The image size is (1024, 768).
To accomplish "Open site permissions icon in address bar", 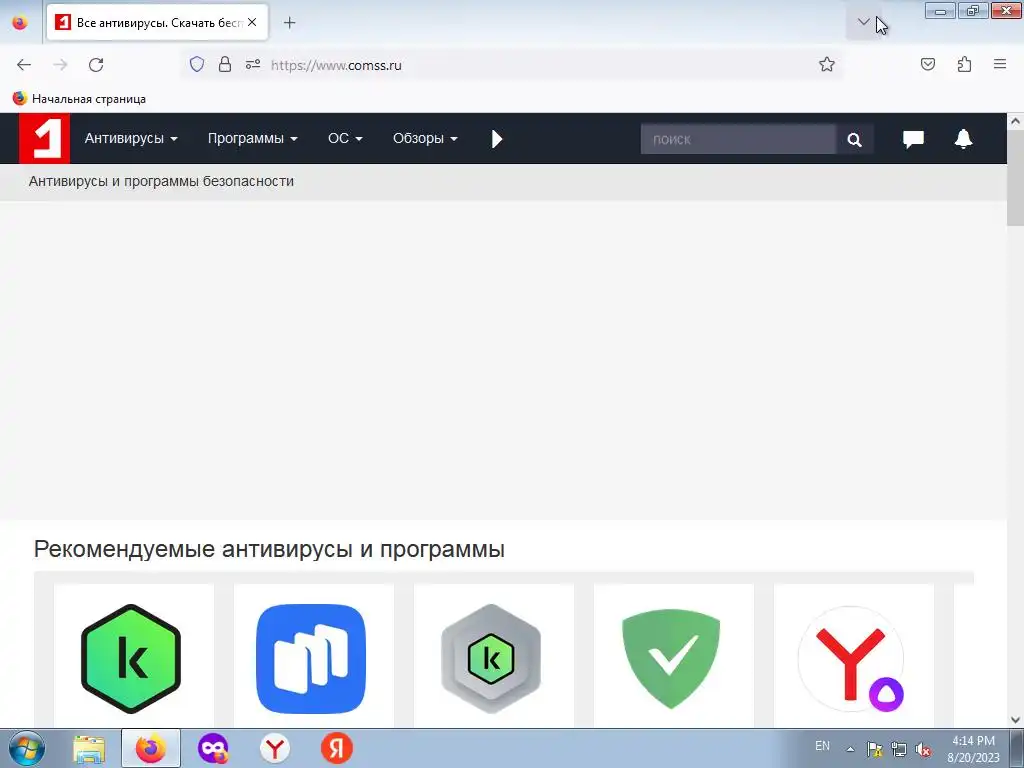I will pyautogui.click(x=253, y=64).
